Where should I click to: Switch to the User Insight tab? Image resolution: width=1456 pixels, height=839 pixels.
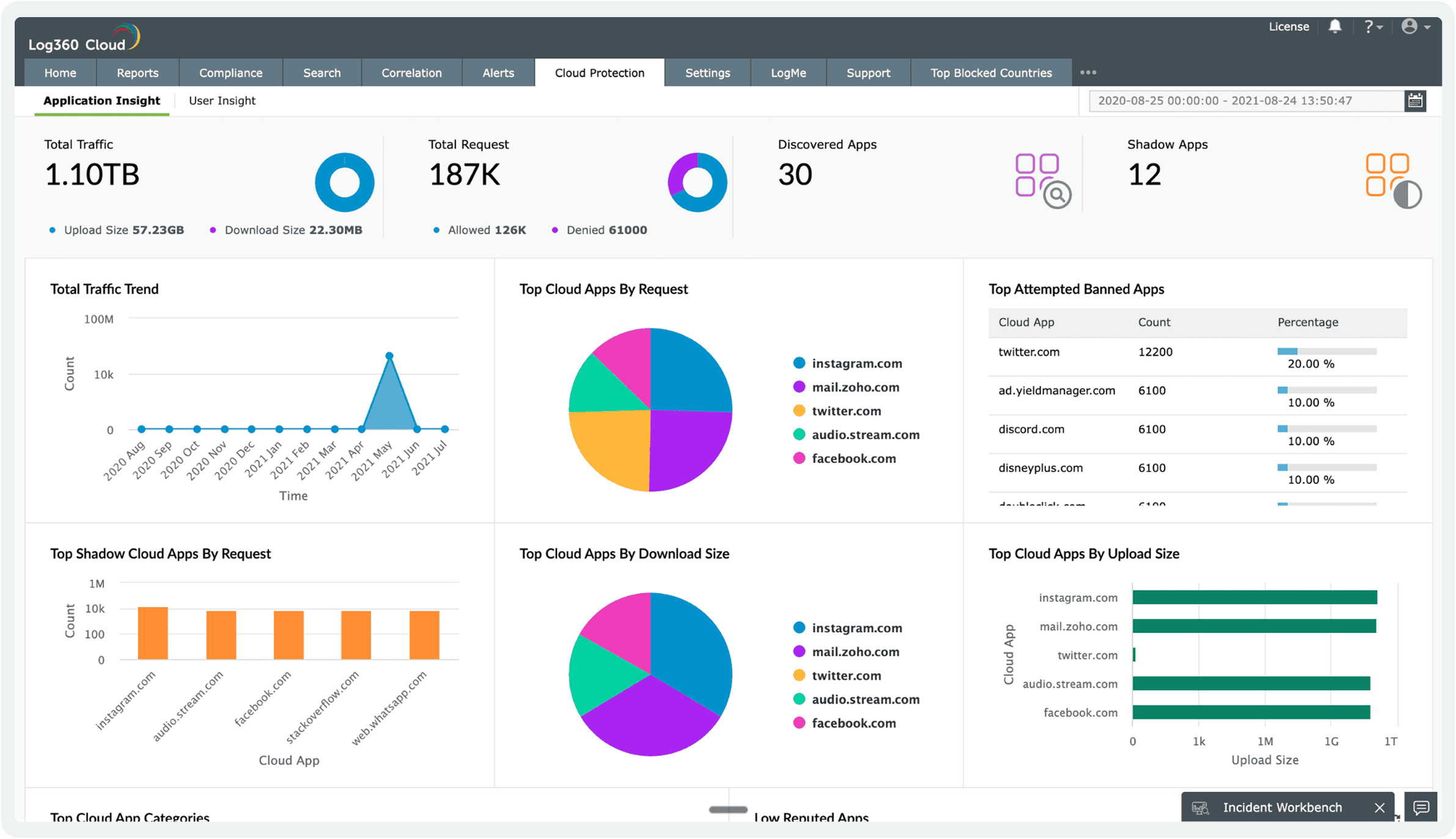pyautogui.click(x=222, y=100)
